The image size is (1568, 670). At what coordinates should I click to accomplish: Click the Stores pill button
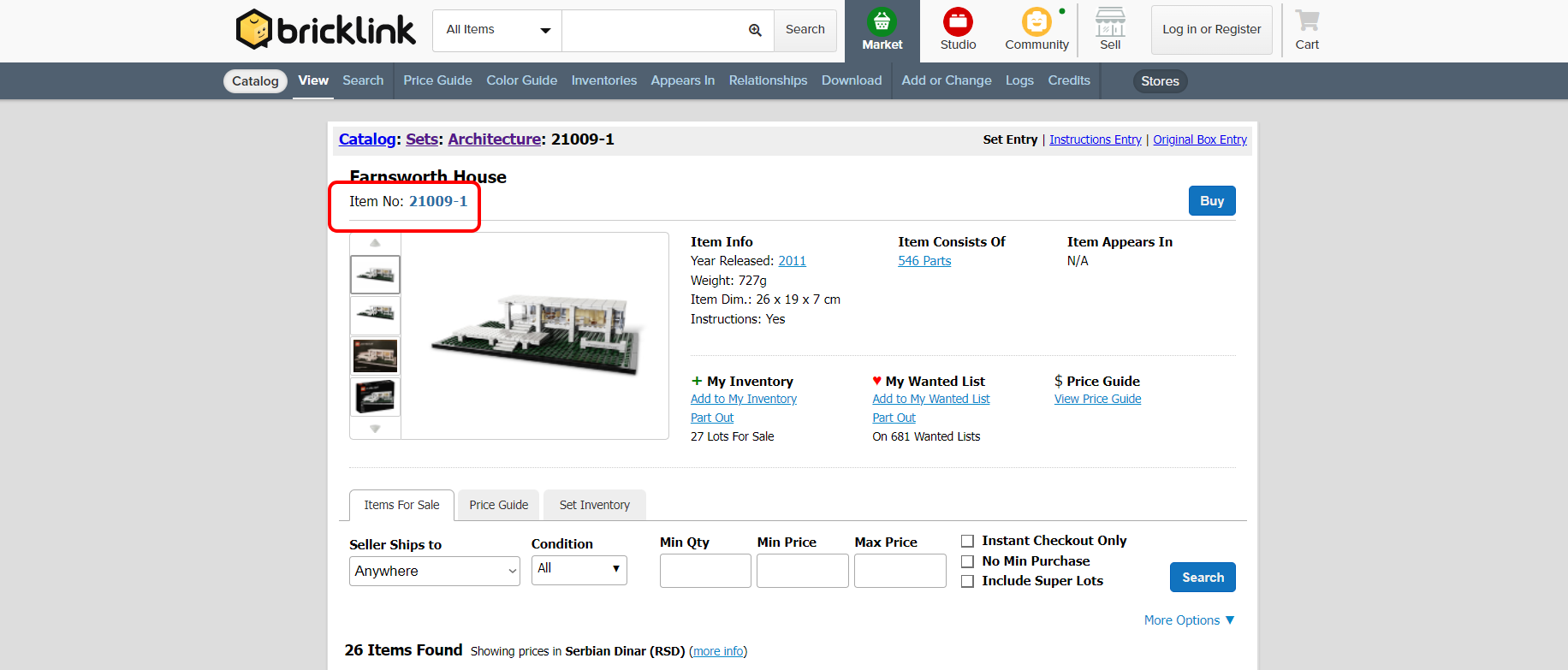[1160, 81]
